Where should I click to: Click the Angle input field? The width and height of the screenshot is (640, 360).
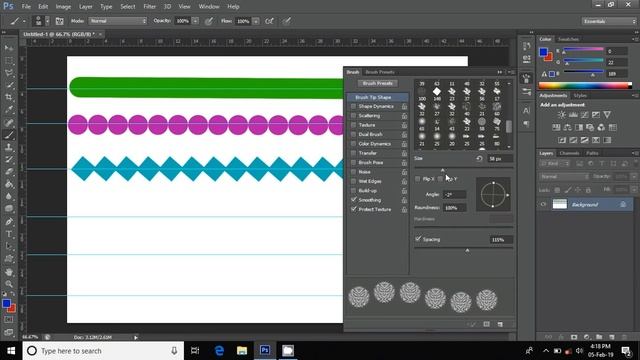455,195
